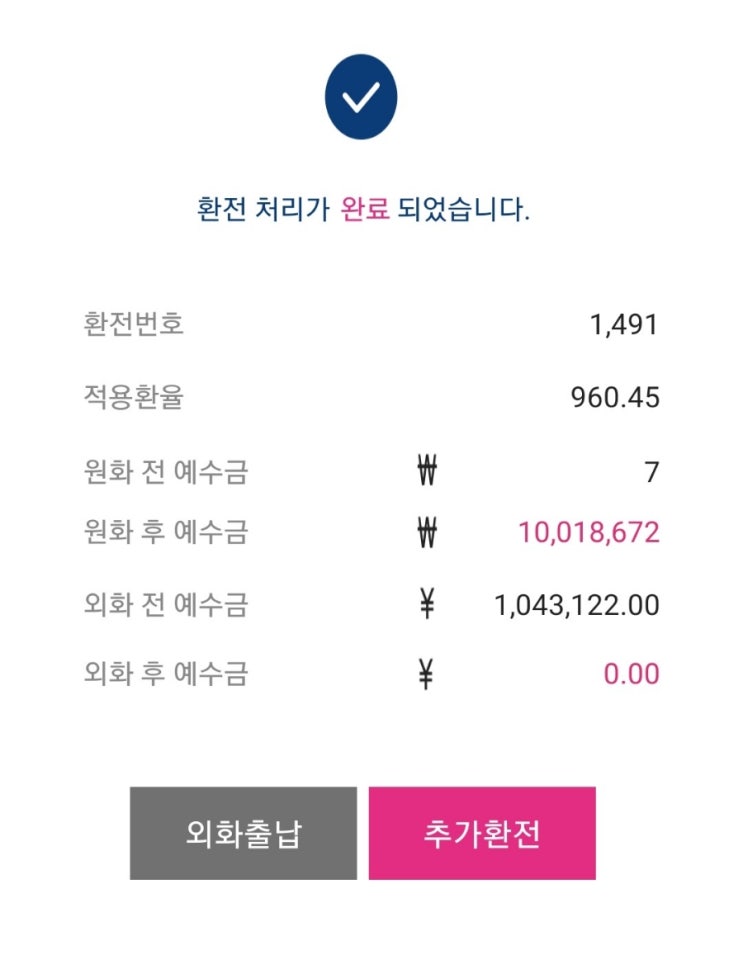Viewport: 743px width, 974px height.
Task: Select the won balance before value 7
Action: [x=652, y=472]
